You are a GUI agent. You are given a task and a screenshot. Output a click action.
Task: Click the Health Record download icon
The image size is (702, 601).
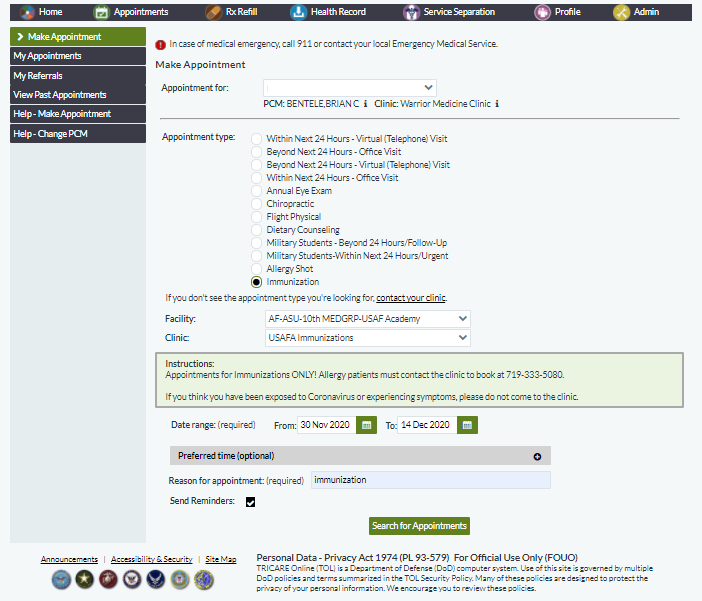coord(298,12)
